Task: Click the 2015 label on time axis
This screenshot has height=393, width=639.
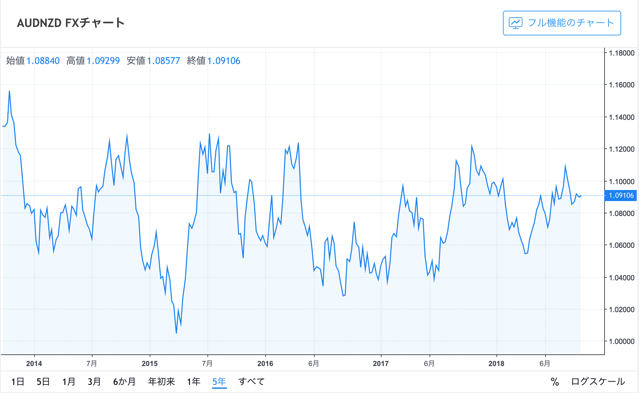Action: [150, 363]
